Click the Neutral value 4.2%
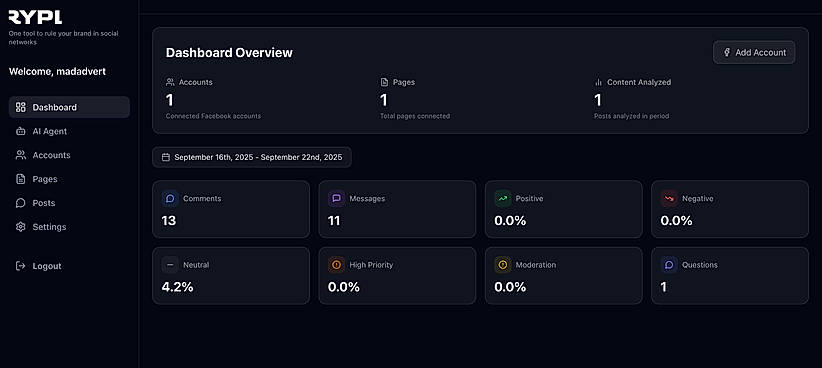 (x=177, y=287)
